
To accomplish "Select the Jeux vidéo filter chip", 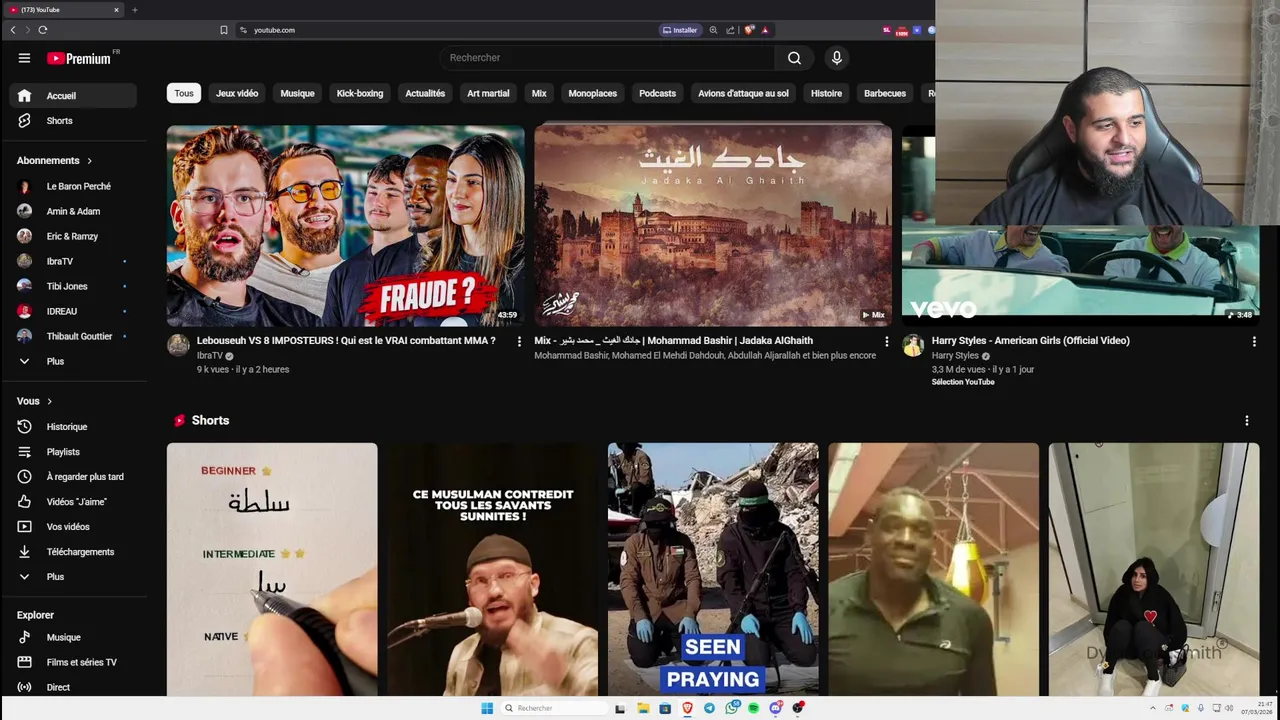I will click(237, 94).
